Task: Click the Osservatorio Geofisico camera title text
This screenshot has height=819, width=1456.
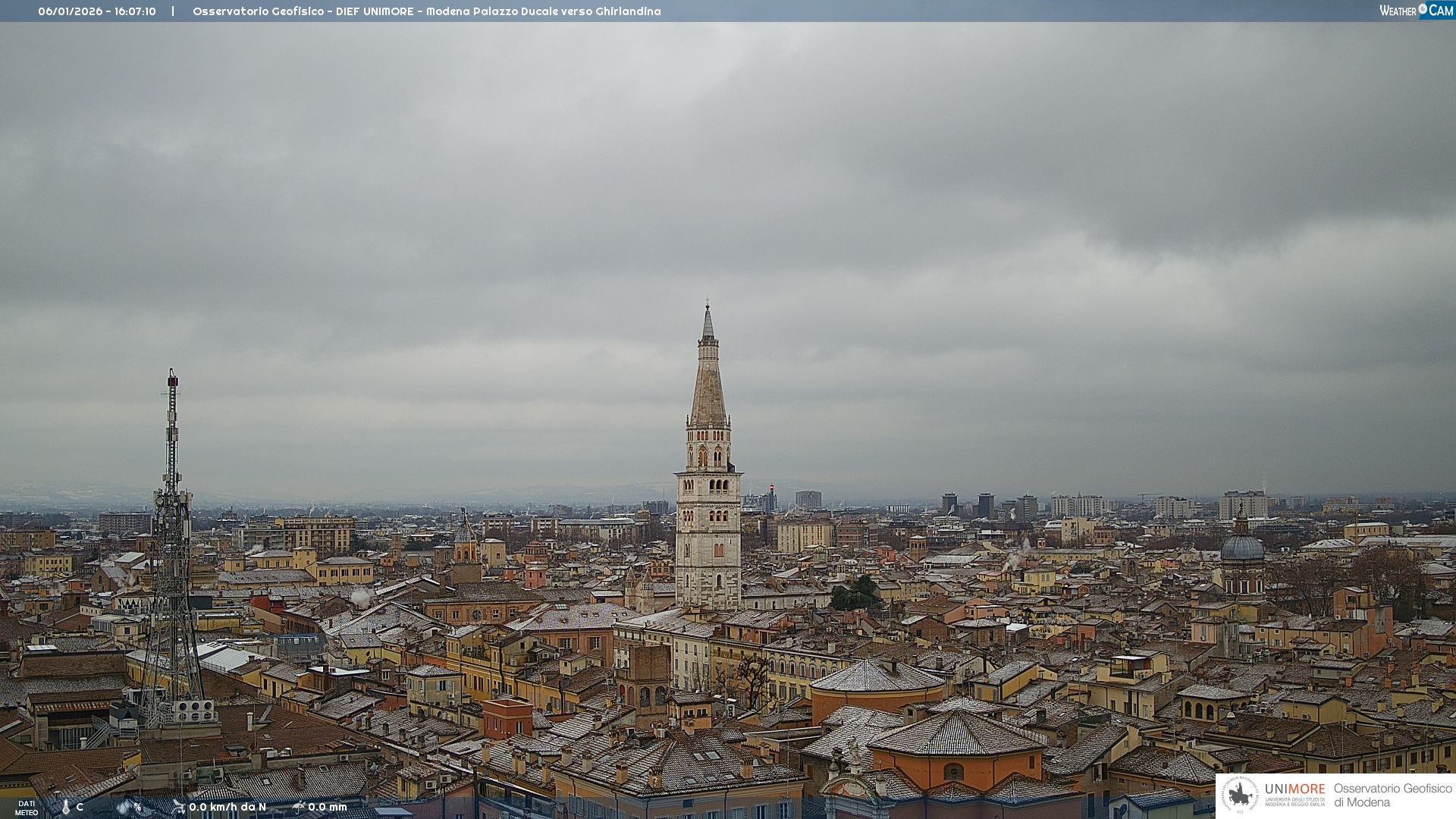Action: (426, 11)
